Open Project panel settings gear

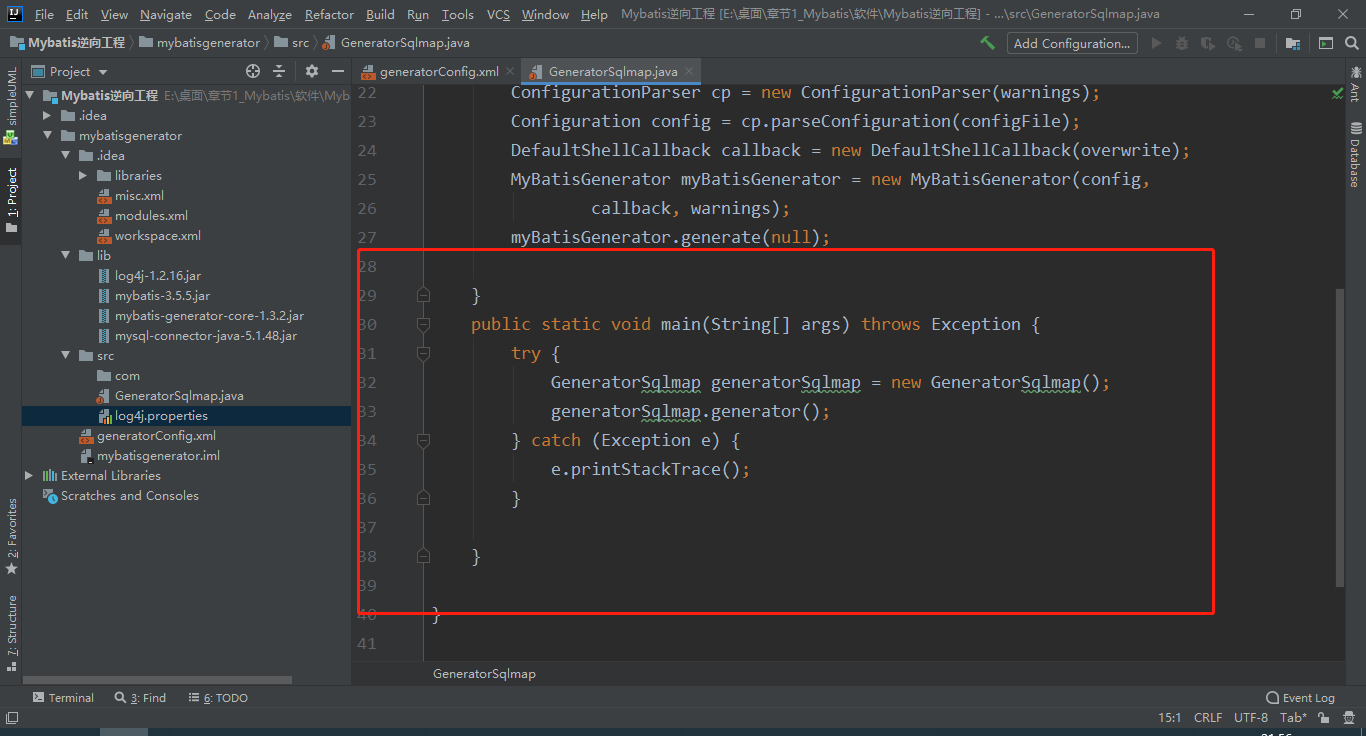click(x=312, y=71)
